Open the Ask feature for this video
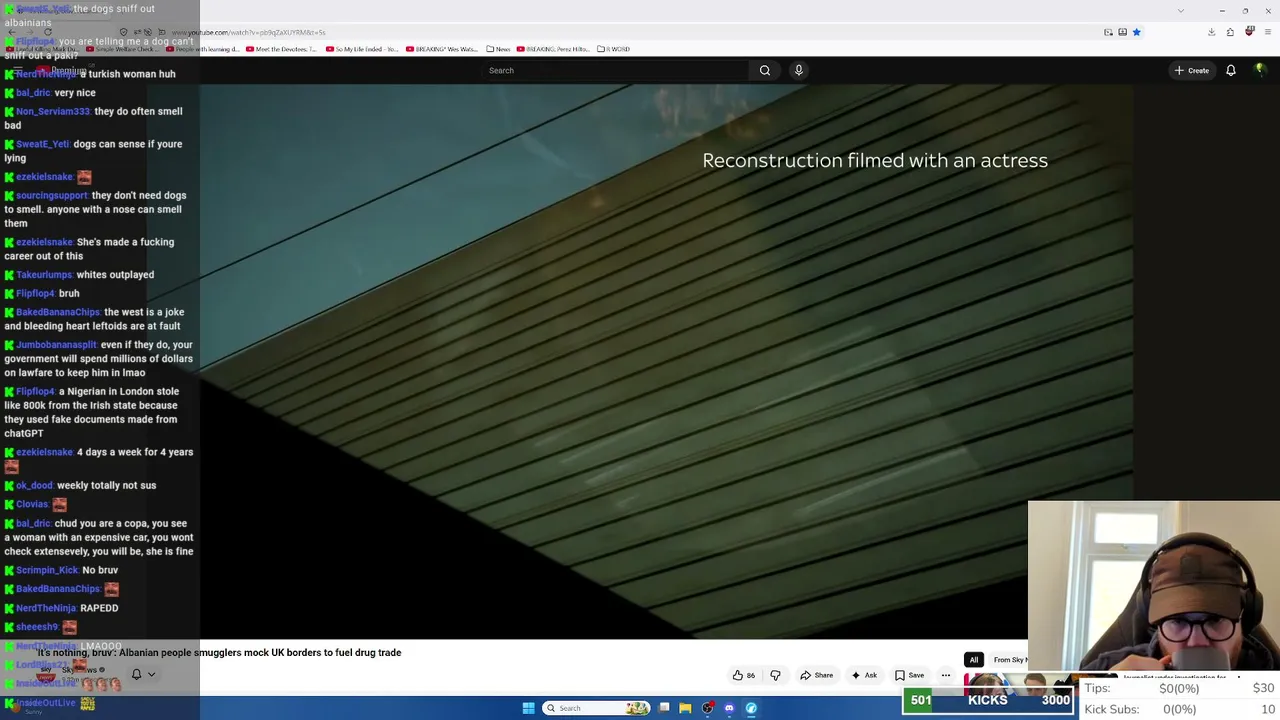The image size is (1280, 720). pyautogui.click(x=864, y=675)
